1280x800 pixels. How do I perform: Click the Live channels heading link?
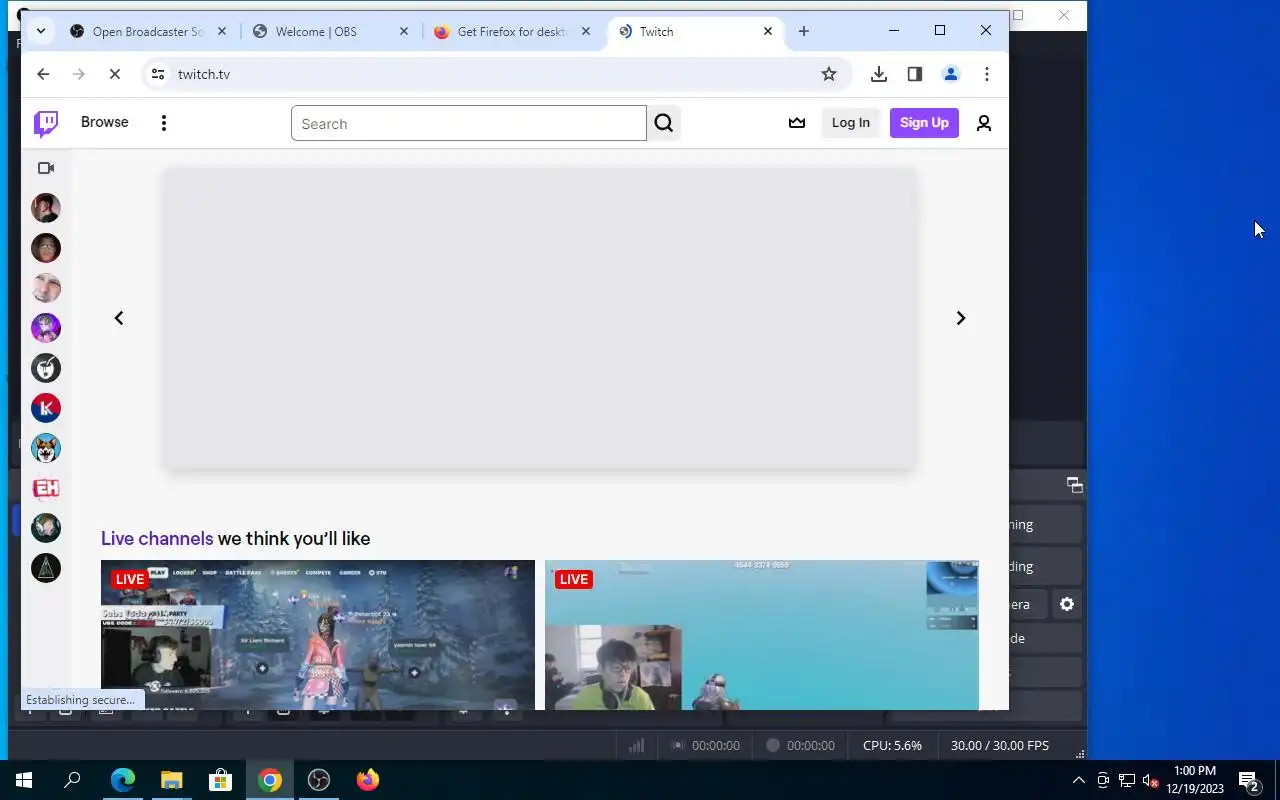click(157, 538)
